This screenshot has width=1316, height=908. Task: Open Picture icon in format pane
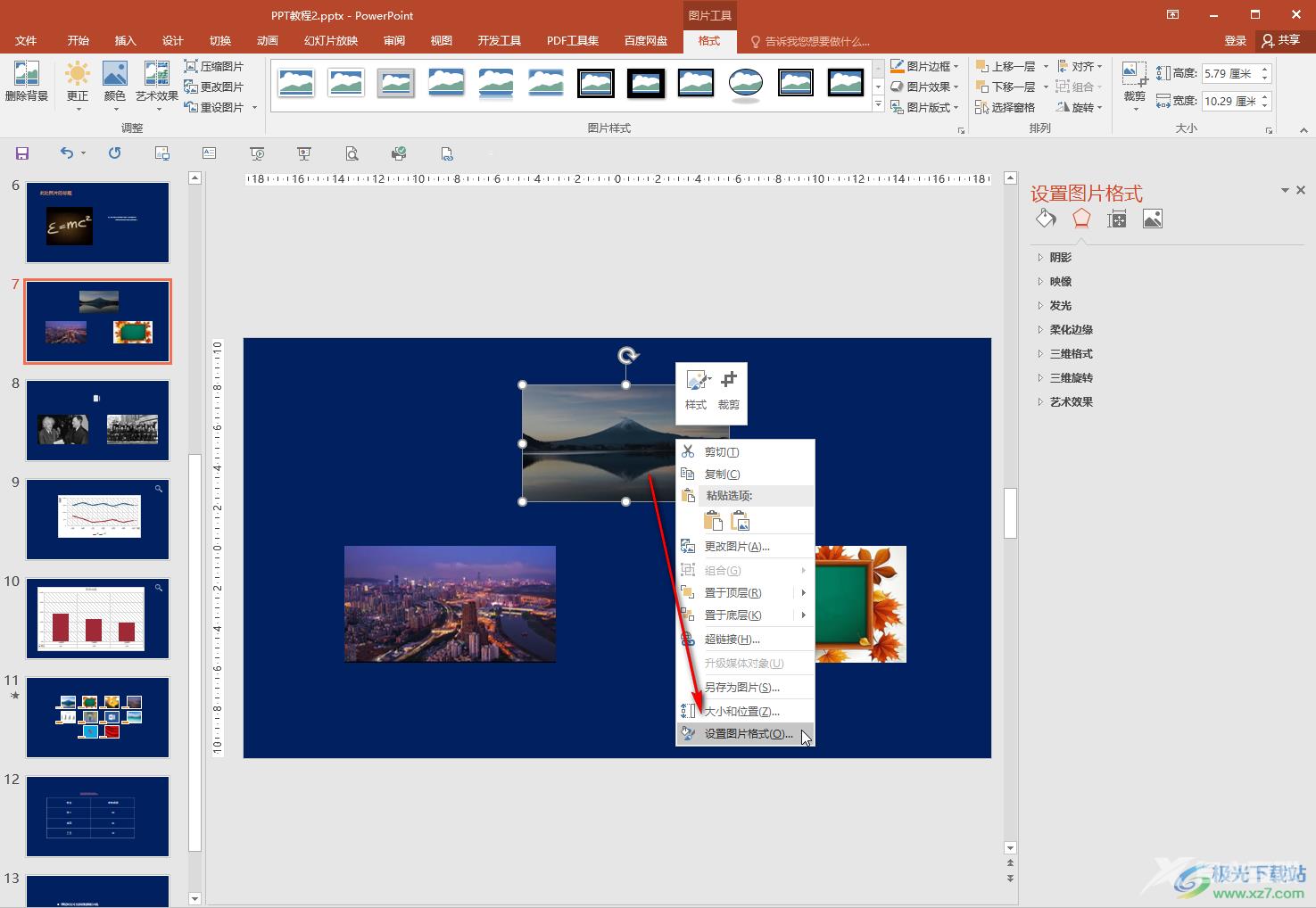pyautogui.click(x=1153, y=219)
